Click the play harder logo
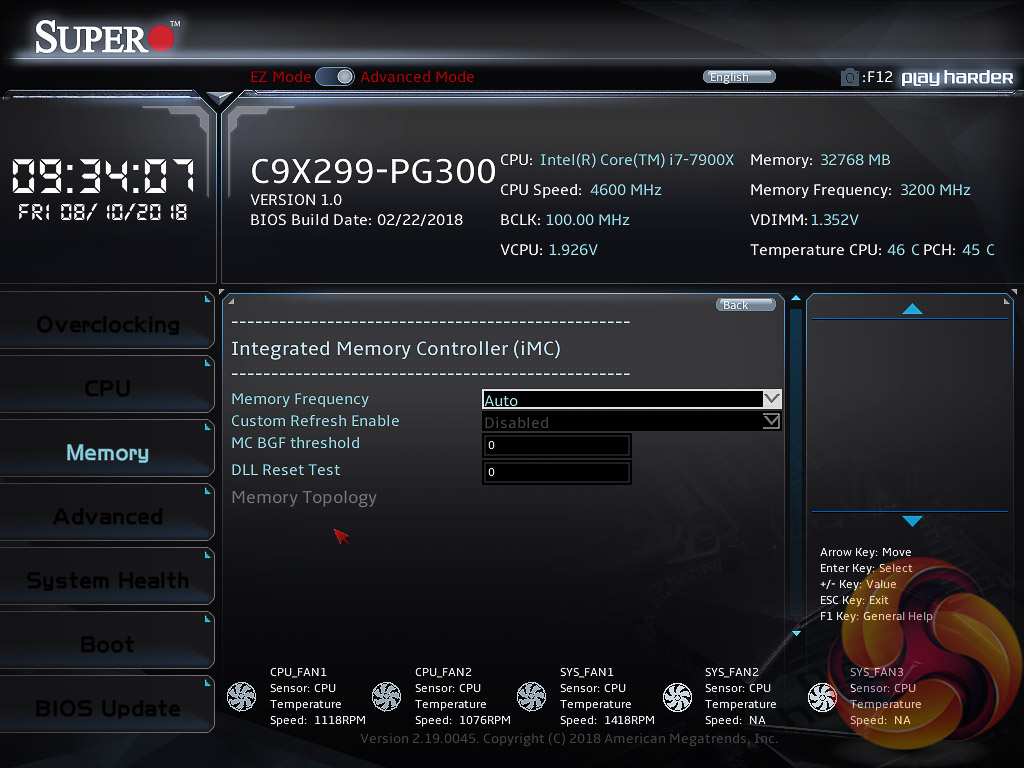 957,78
